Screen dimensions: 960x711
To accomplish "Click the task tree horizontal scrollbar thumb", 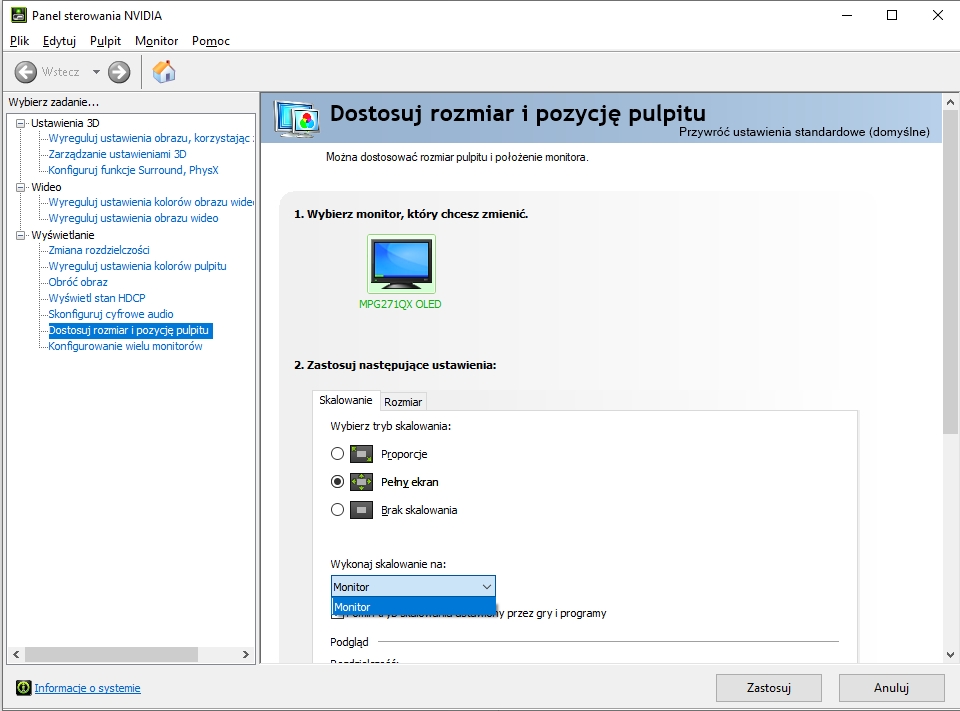I will pos(111,654).
